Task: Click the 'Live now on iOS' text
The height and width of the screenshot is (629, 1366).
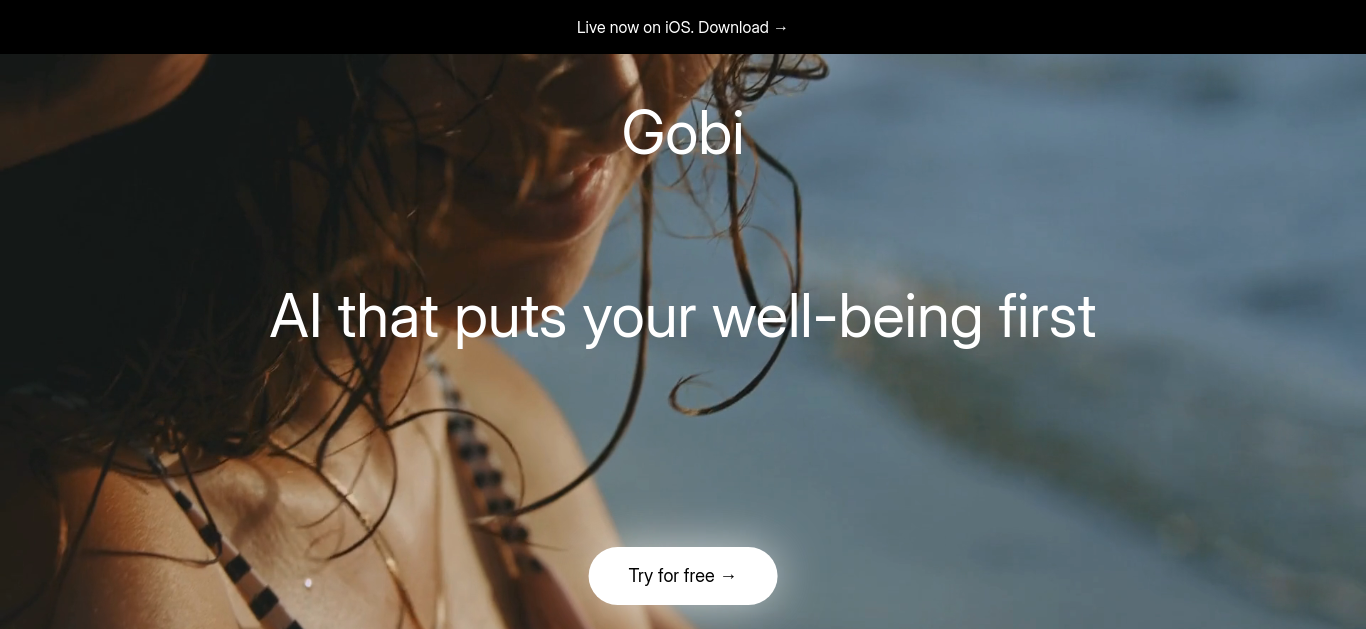Action: point(634,27)
